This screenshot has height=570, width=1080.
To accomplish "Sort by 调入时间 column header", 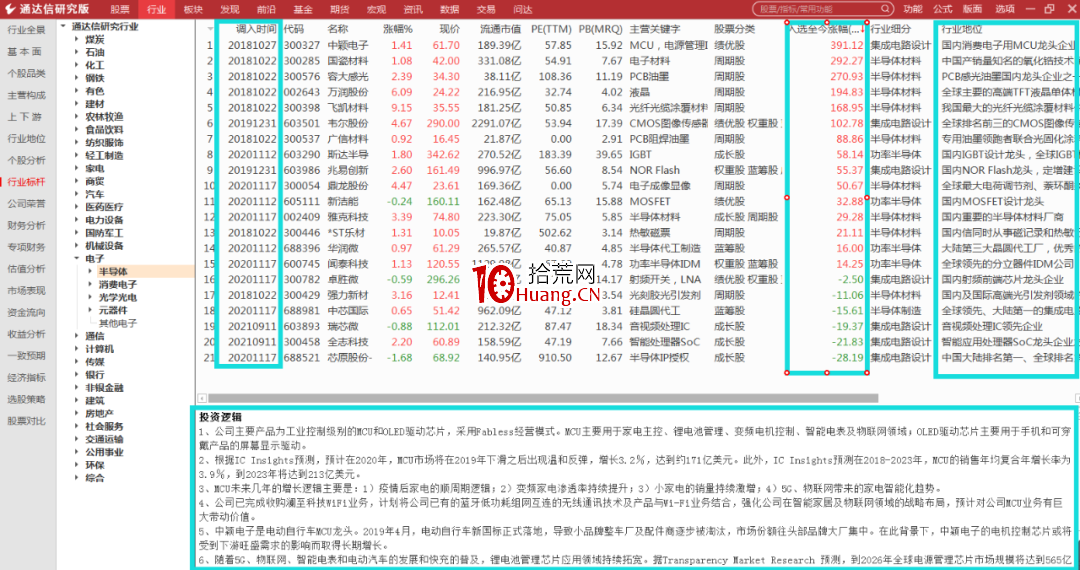I will pos(256,29).
